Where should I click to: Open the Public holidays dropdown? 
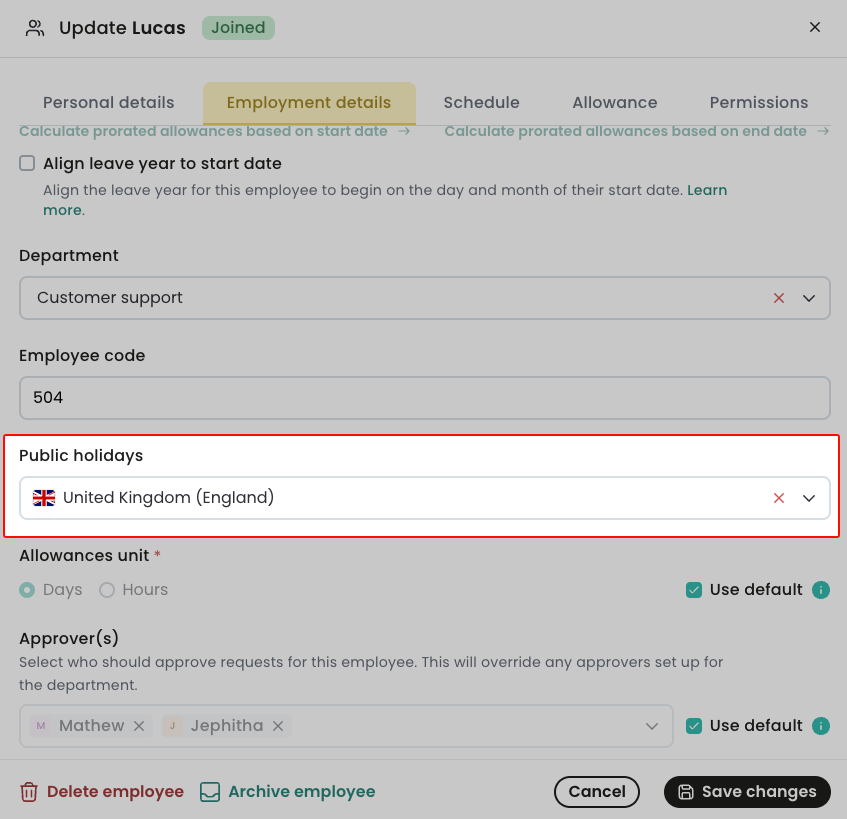point(810,497)
